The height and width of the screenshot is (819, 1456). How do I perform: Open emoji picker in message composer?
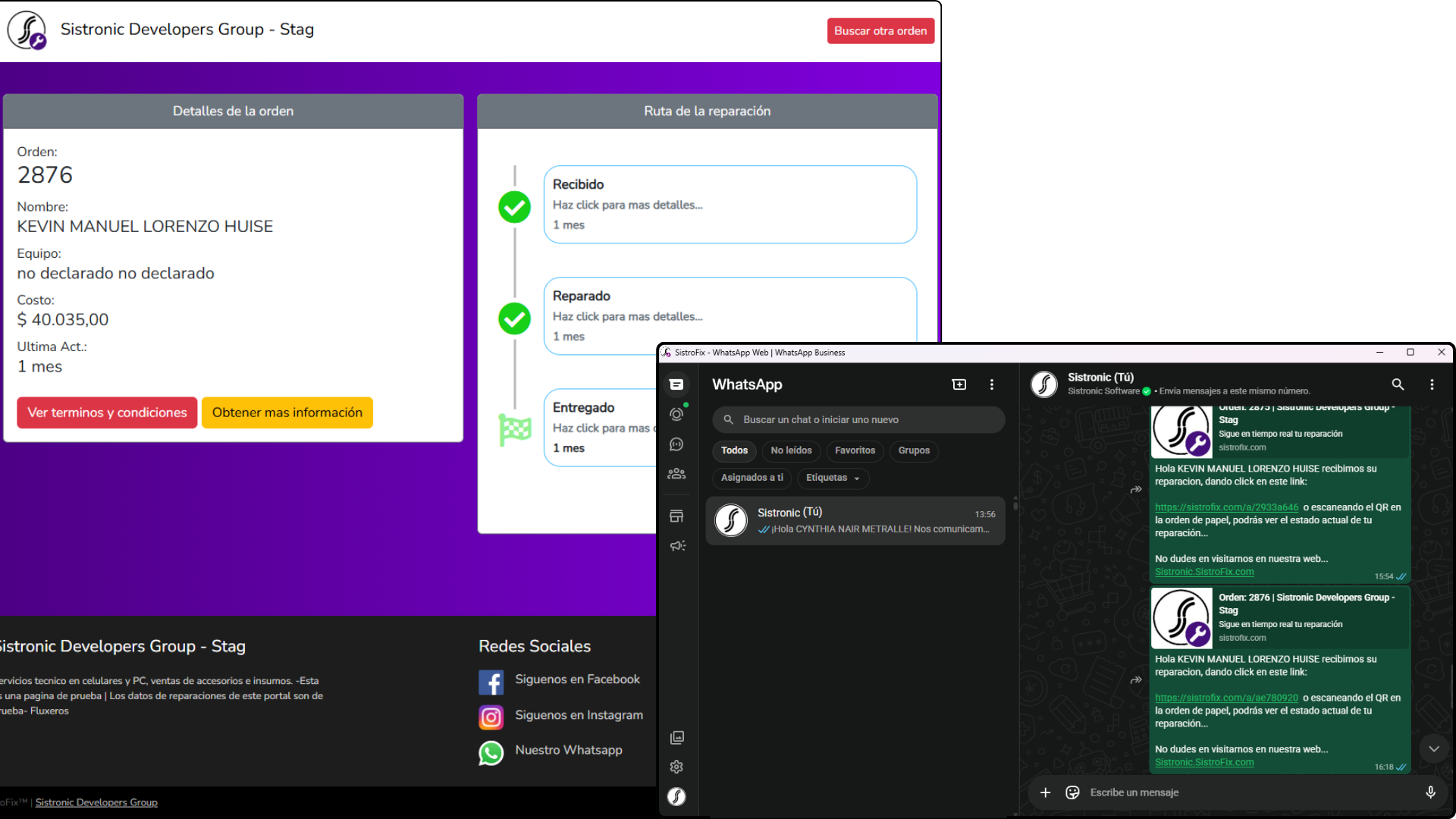tap(1072, 792)
